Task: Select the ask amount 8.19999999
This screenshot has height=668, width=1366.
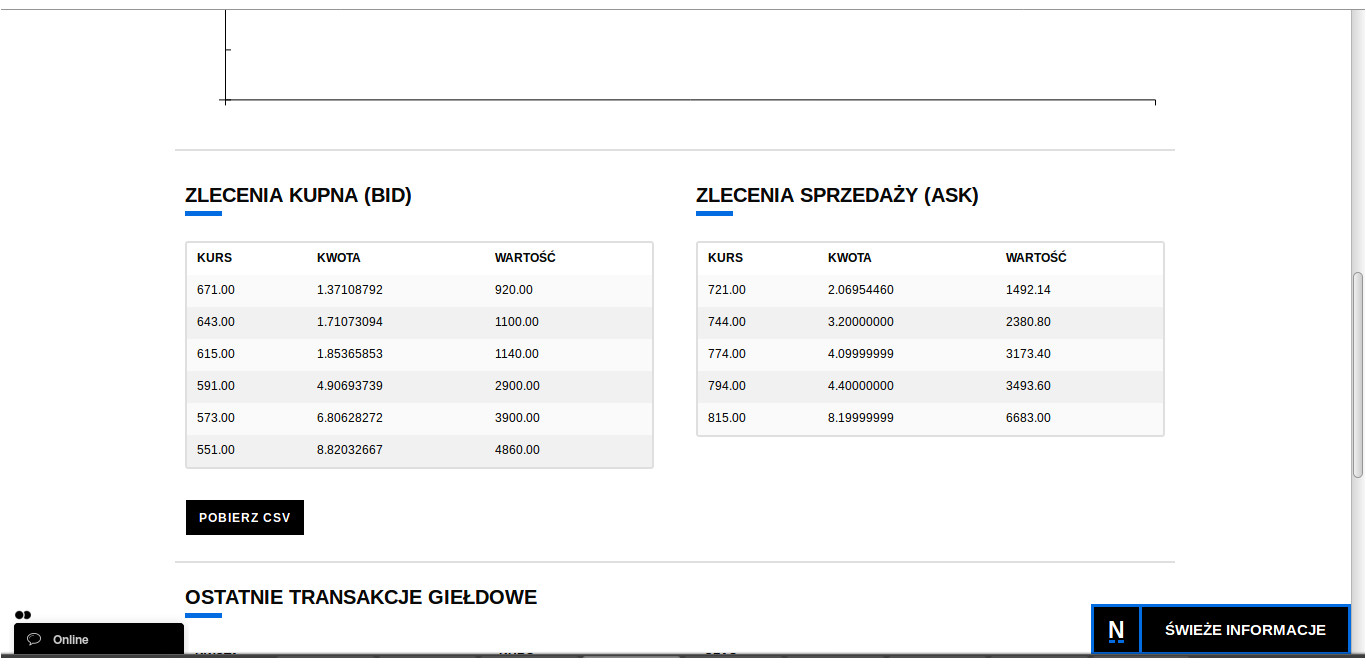Action: point(861,418)
